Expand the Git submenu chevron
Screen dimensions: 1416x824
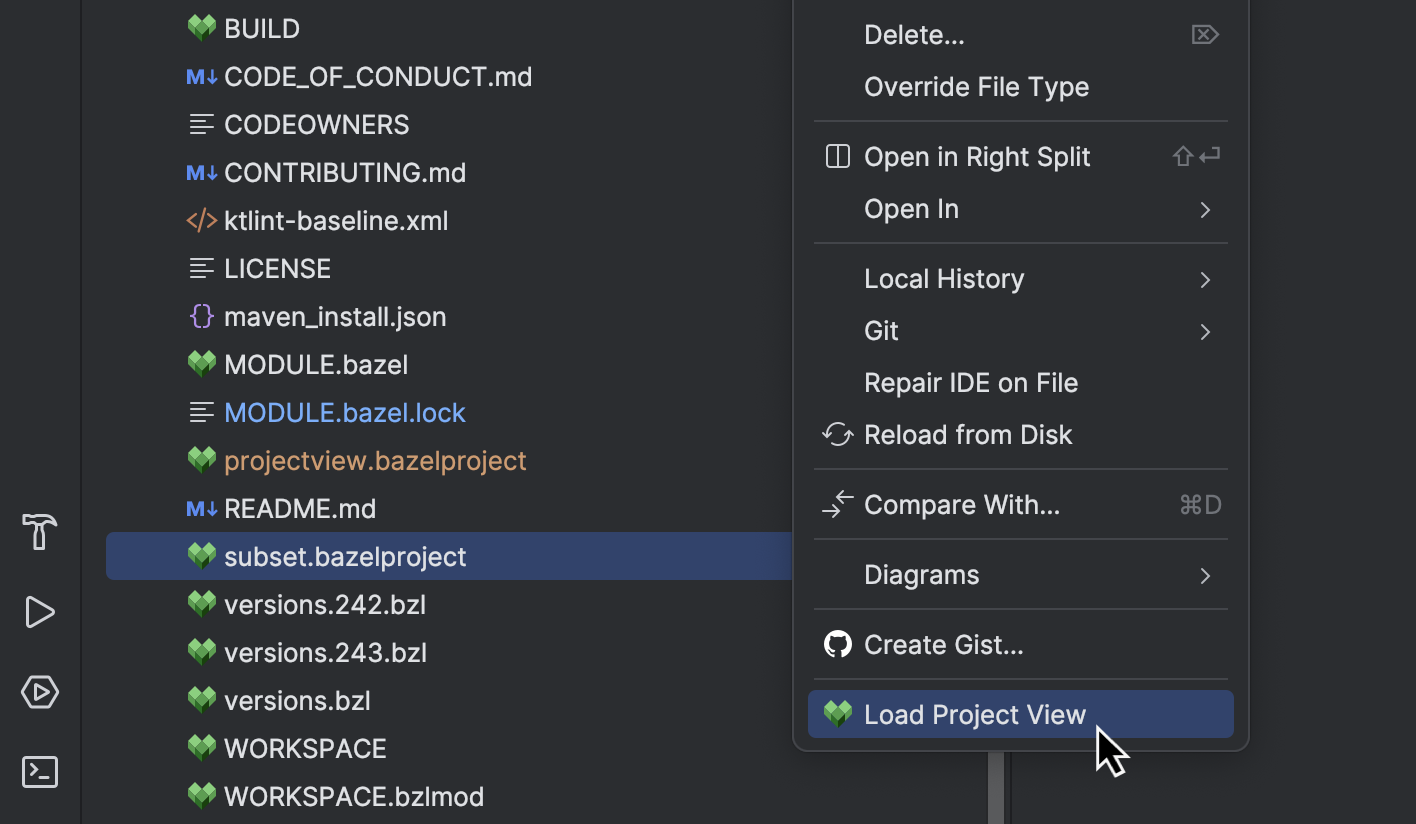pos(1204,331)
